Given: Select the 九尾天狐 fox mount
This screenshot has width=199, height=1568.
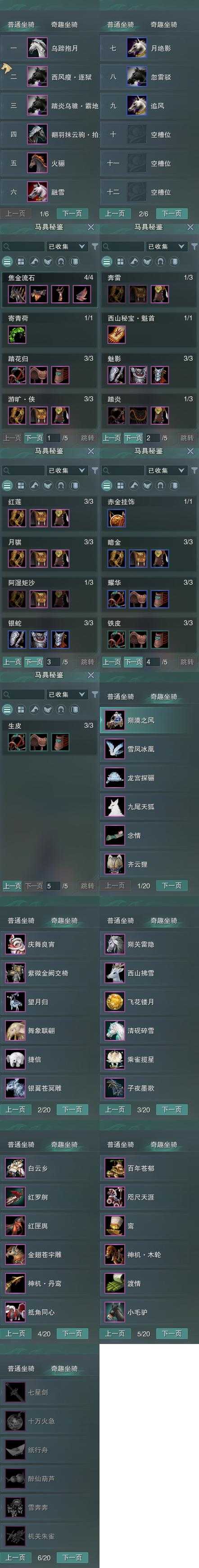Looking at the screenshot, I should point(114,806).
